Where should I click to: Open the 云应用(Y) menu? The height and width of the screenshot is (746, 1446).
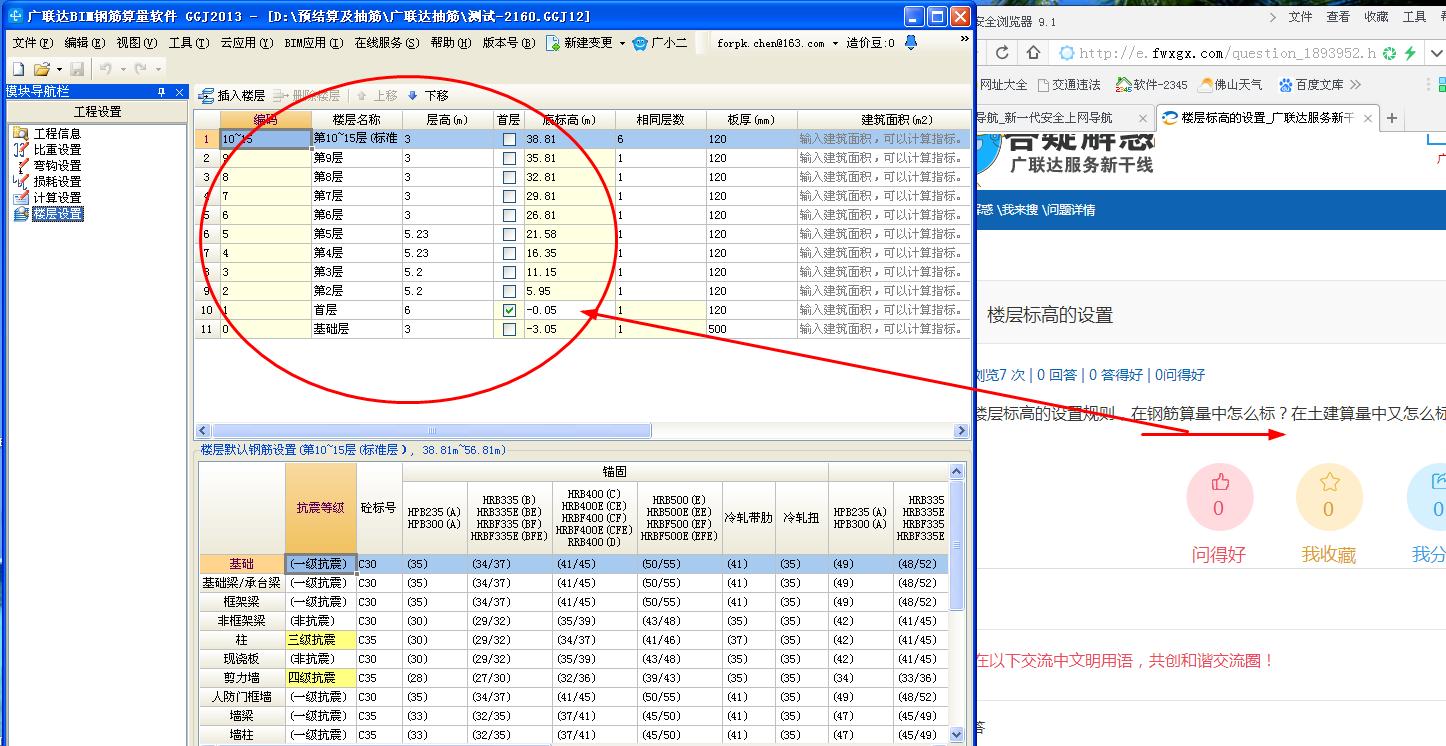click(246, 43)
